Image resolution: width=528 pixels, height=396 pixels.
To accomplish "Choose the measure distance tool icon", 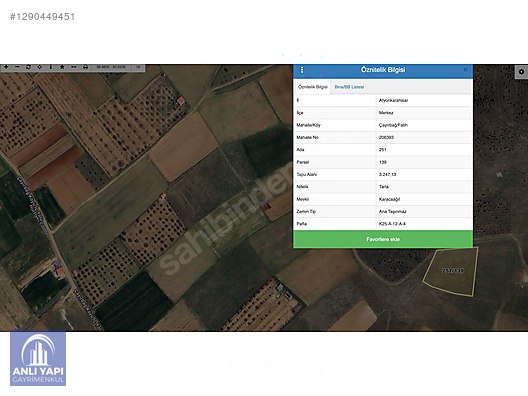I will (x=74, y=67).
